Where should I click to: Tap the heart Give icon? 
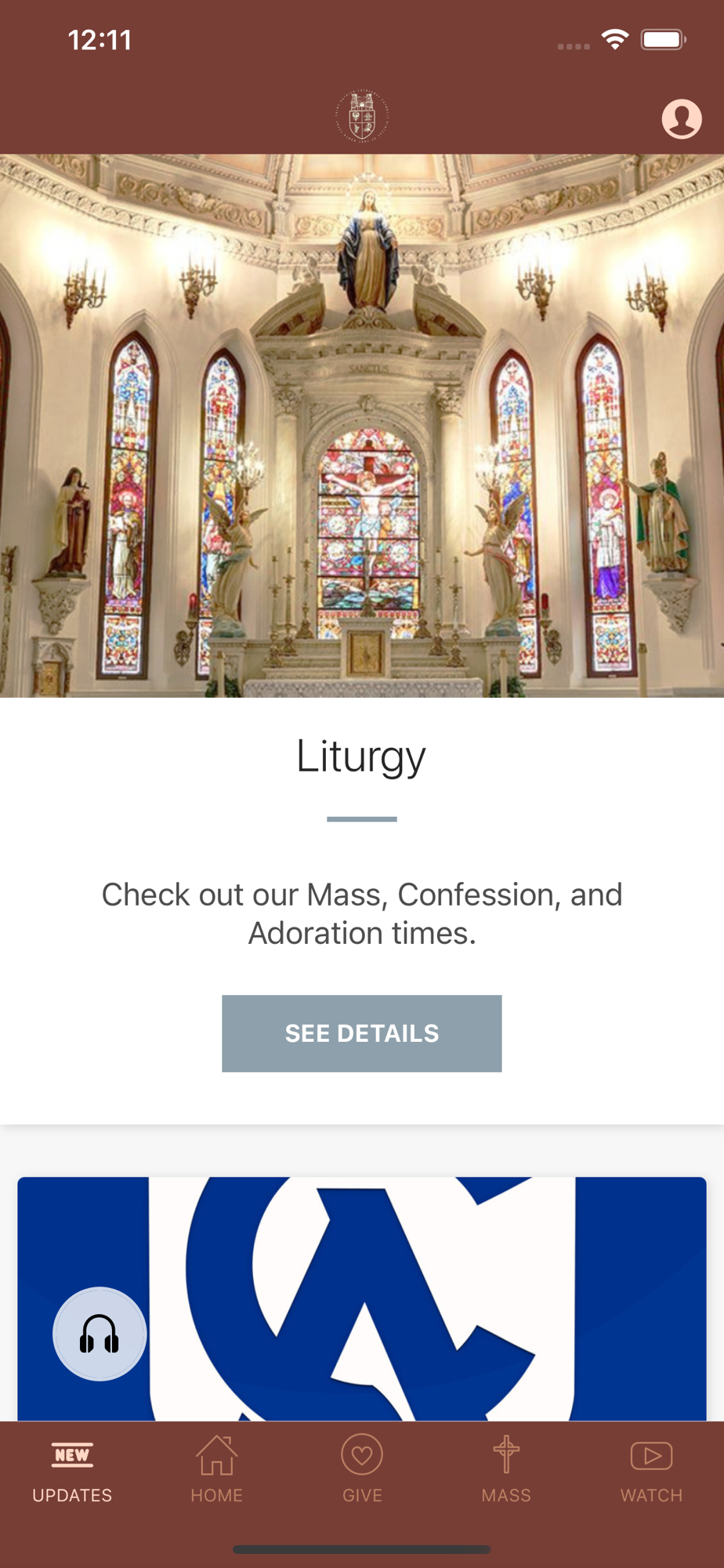point(362,1455)
